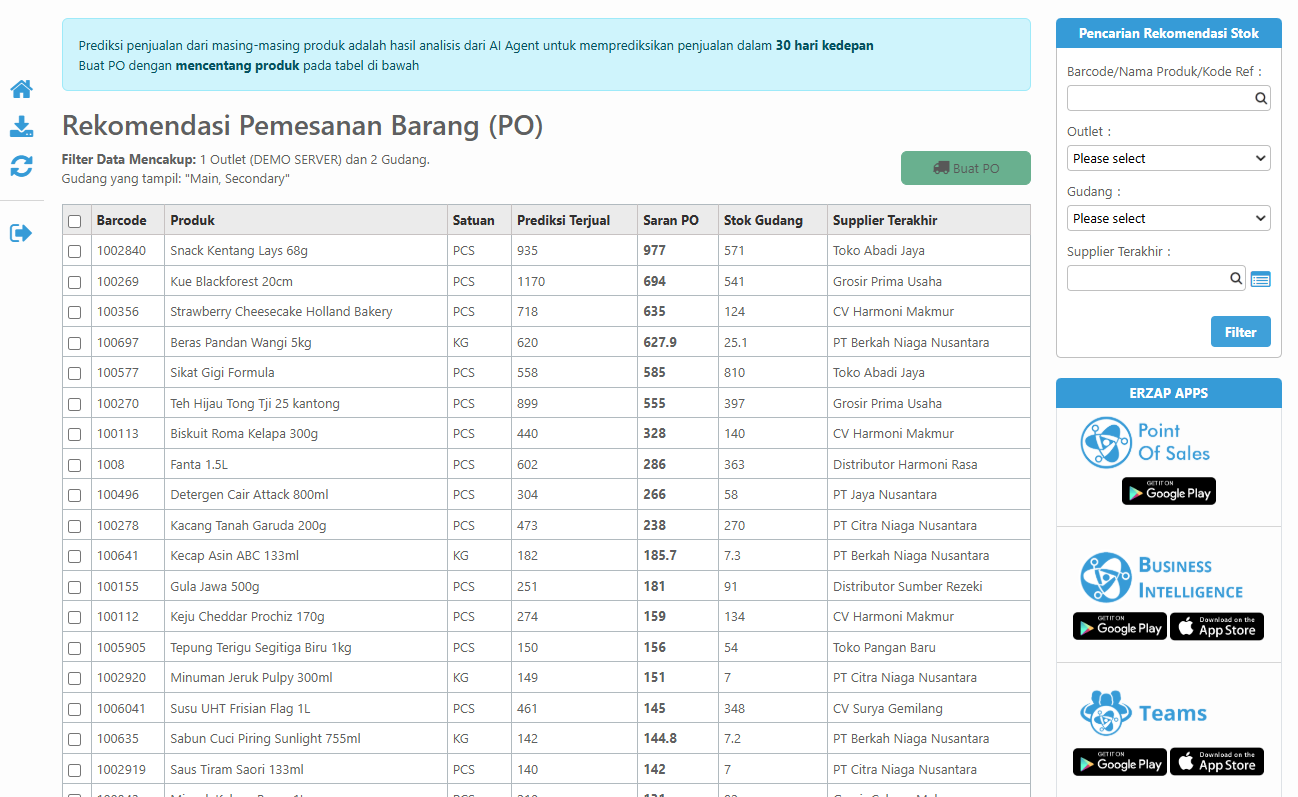Open Point Of Sales Google Play badge
The width and height of the screenshot is (1298, 797).
pos(1168,492)
